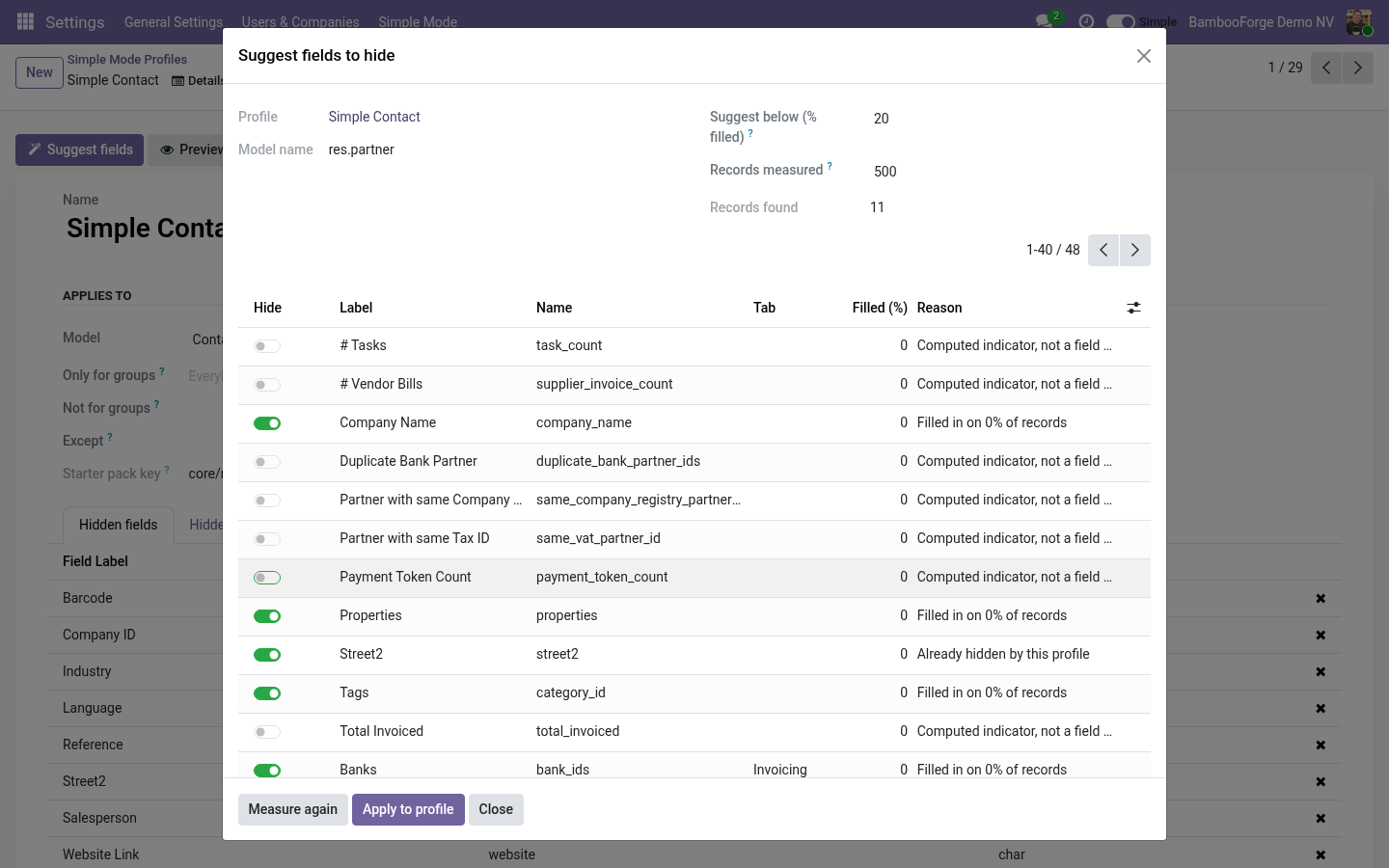Remove Salesperson from hidden fields

tap(1321, 819)
